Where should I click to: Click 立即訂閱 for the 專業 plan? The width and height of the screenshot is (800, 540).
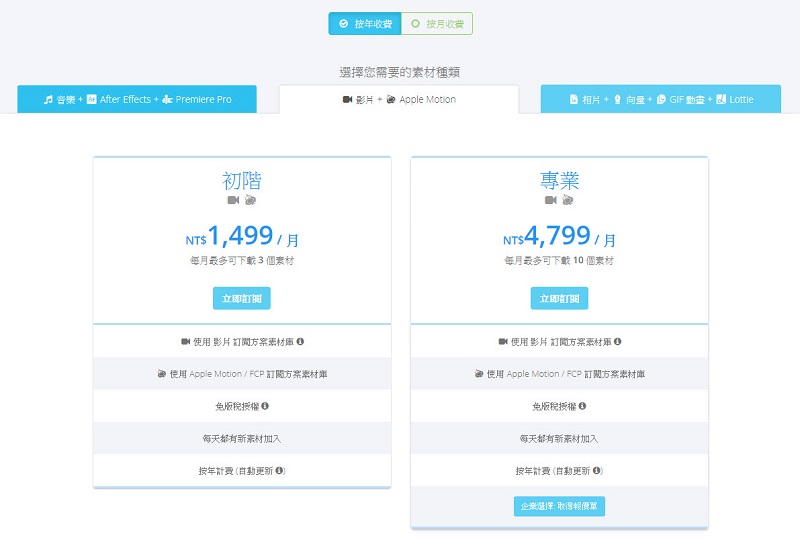click(559, 298)
